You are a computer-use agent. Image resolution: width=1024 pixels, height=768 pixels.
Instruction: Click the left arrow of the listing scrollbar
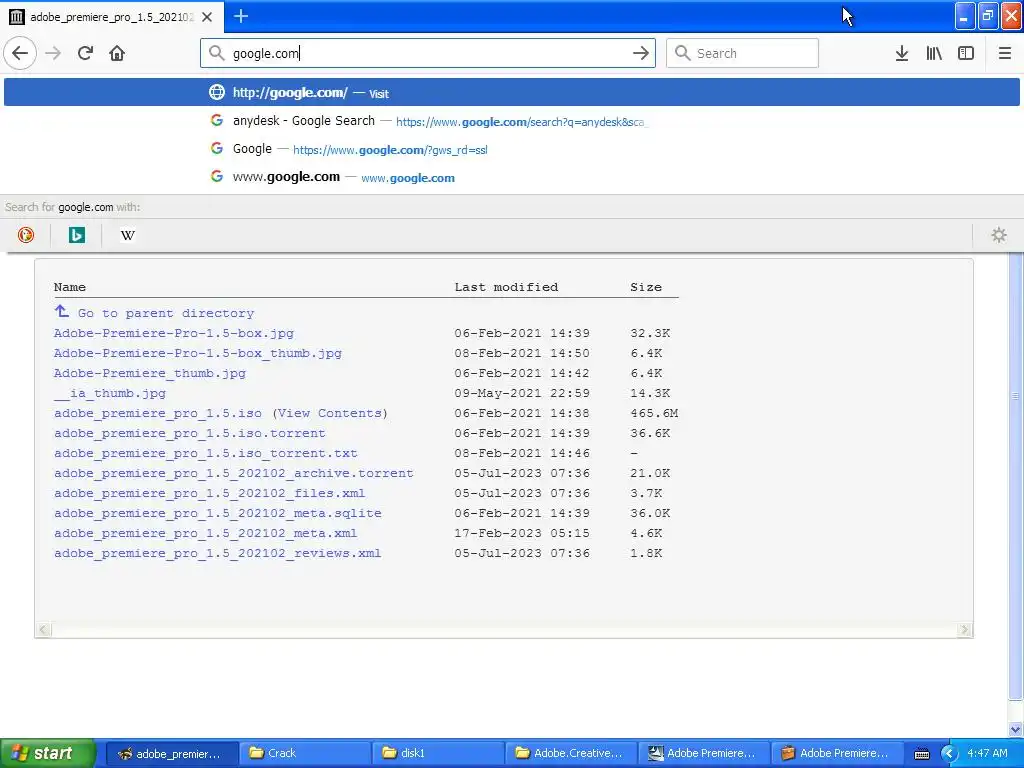click(43, 630)
